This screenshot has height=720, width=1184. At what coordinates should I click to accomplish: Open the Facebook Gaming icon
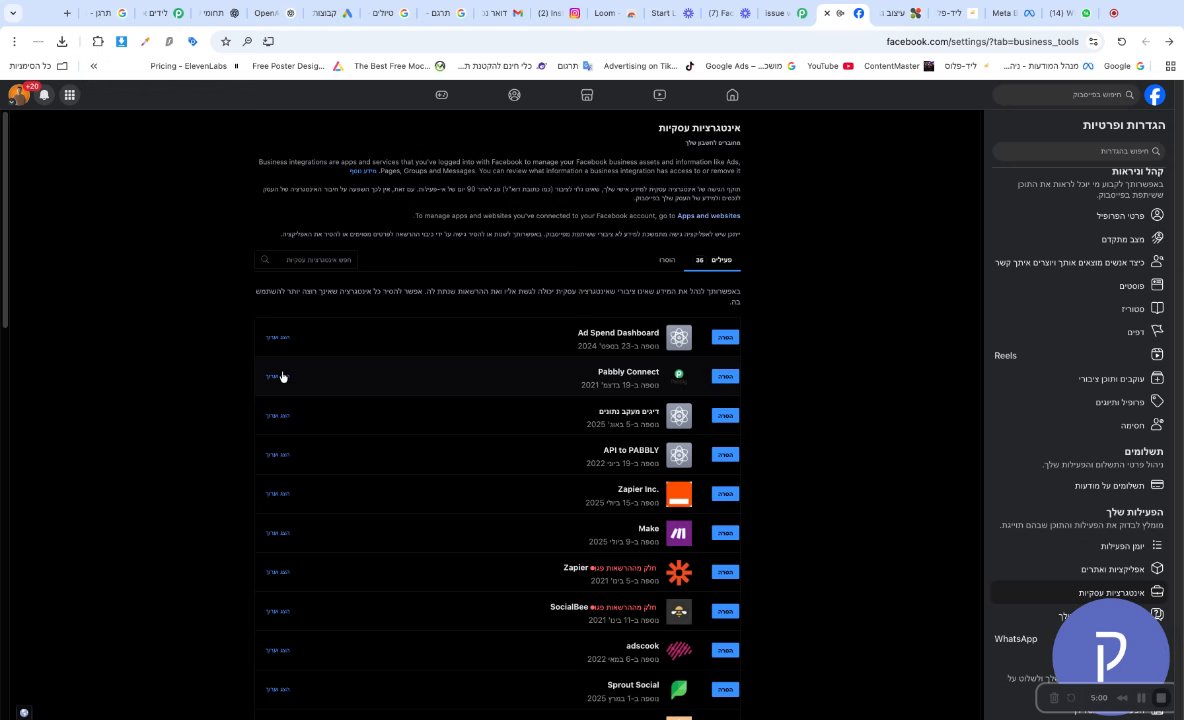[x=442, y=95]
